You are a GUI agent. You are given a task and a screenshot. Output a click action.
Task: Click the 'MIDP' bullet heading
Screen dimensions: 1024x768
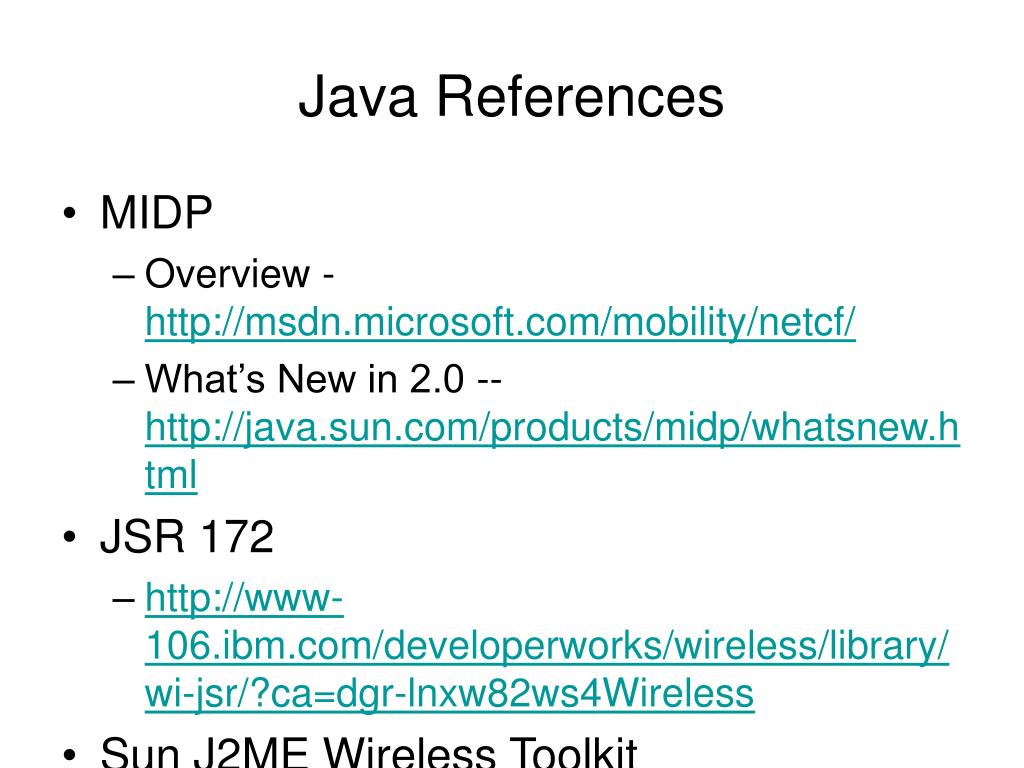pos(156,212)
